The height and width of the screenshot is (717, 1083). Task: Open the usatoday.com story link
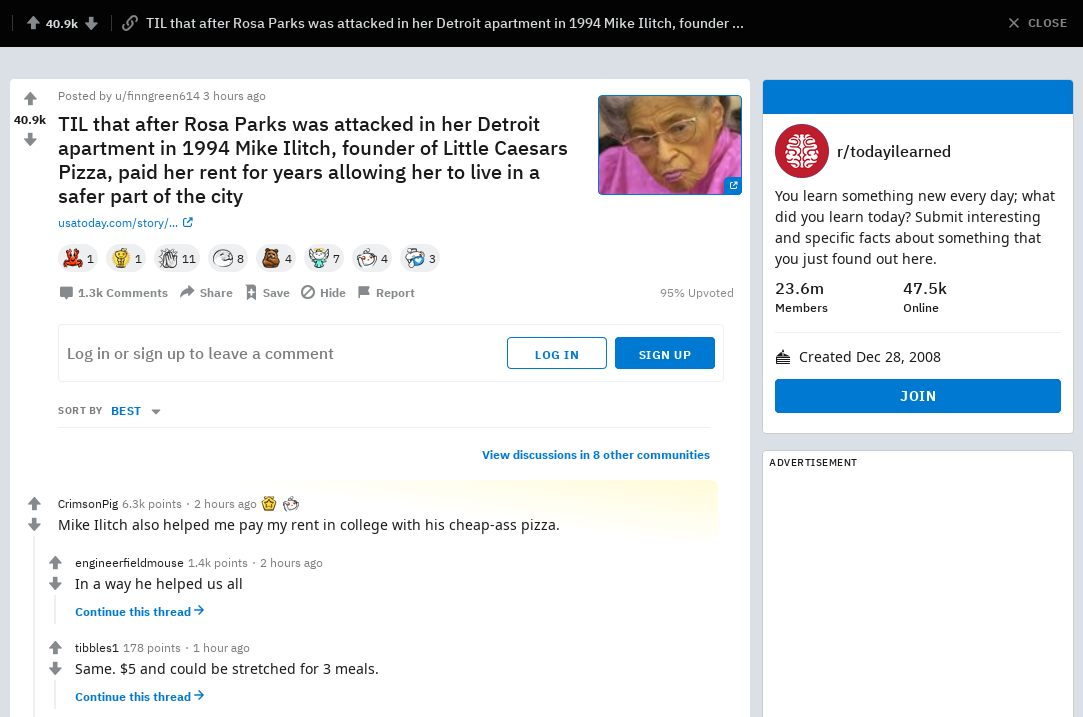click(x=125, y=223)
